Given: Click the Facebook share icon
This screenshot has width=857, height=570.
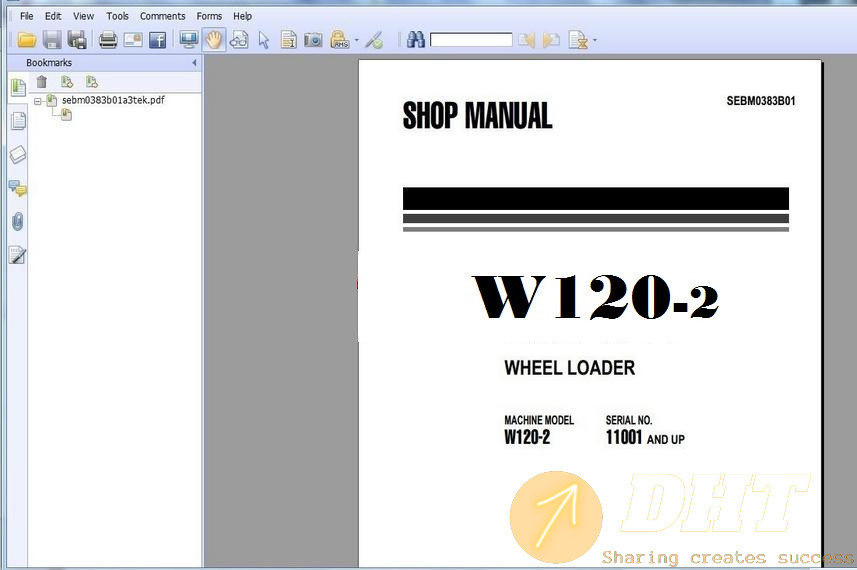Looking at the screenshot, I should 157,40.
